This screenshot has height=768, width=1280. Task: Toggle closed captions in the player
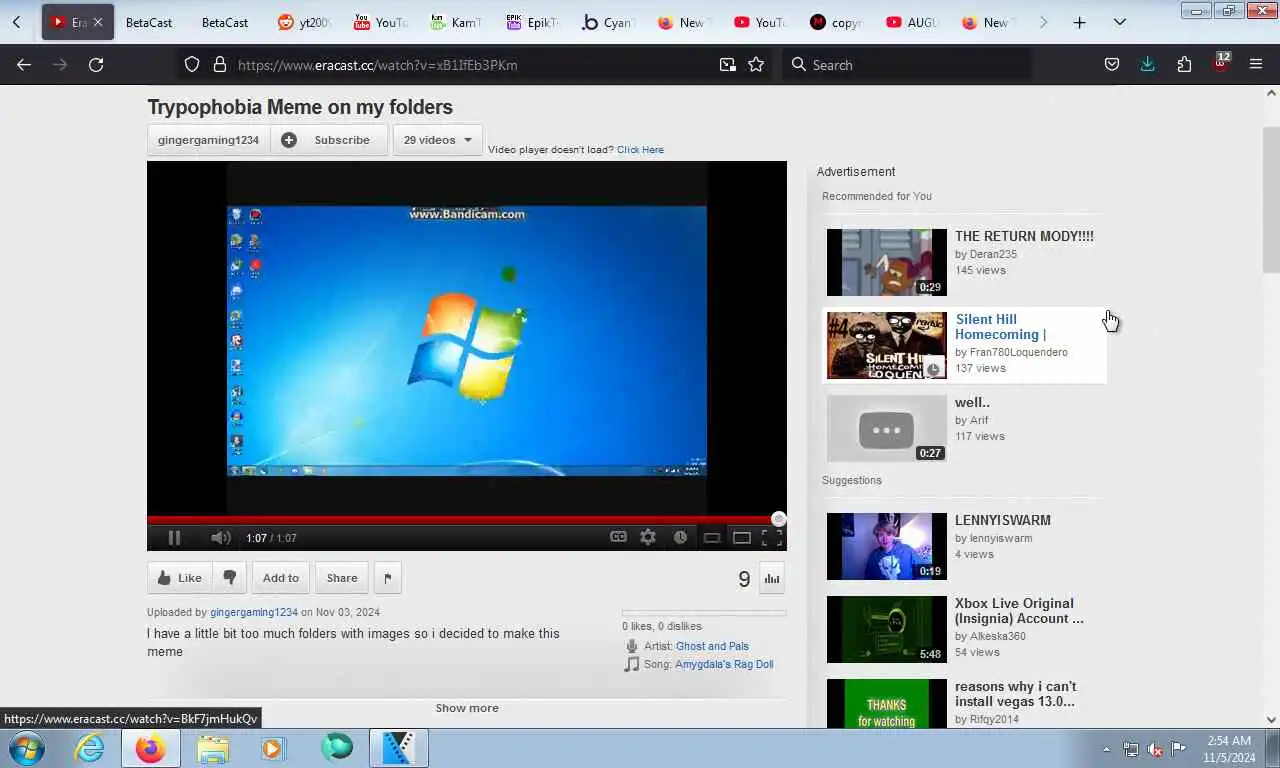pos(619,537)
